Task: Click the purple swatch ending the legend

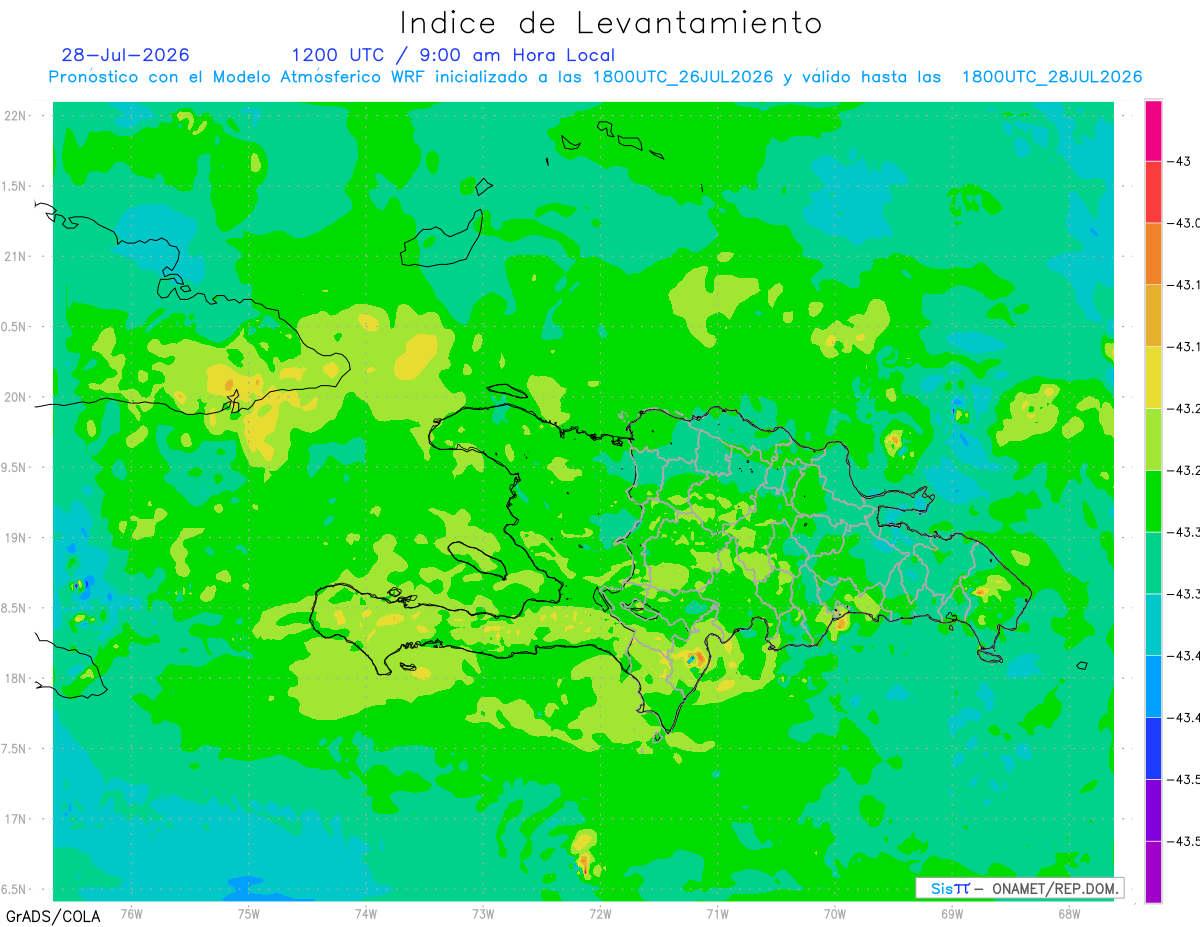Action: click(x=1153, y=872)
